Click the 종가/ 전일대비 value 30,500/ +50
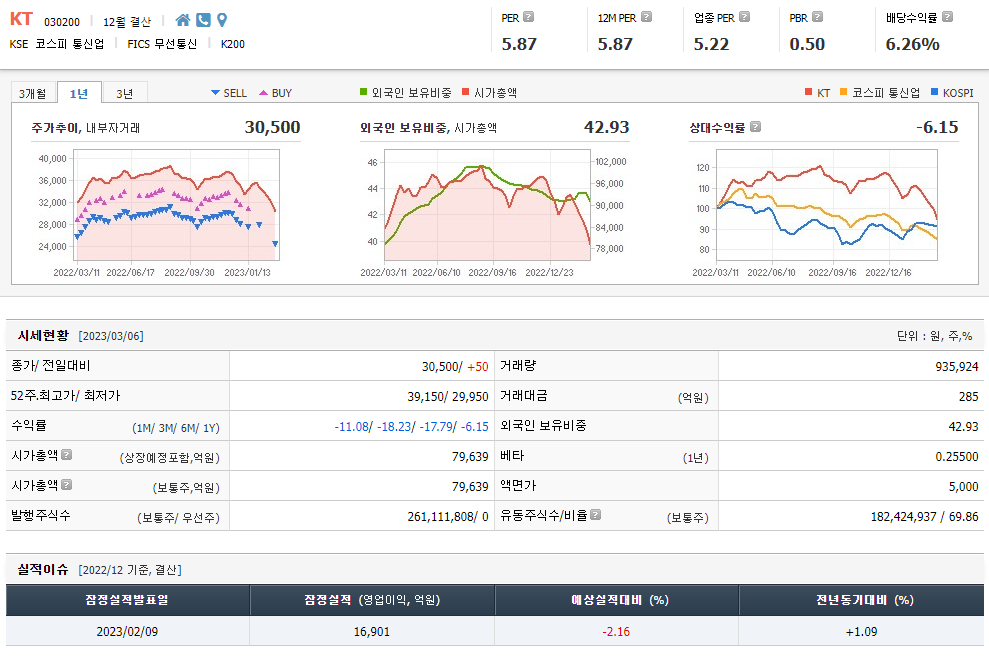This screenshot has width=989, height=656. [455, 366]
